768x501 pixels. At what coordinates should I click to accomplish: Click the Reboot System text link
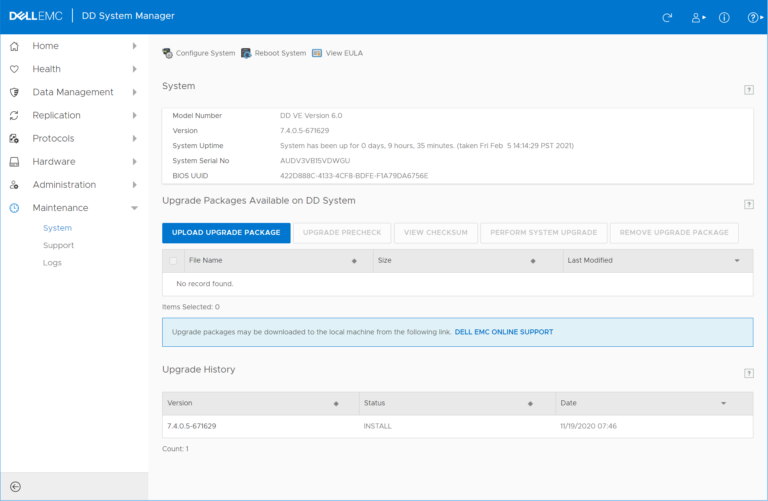(280, 53)
